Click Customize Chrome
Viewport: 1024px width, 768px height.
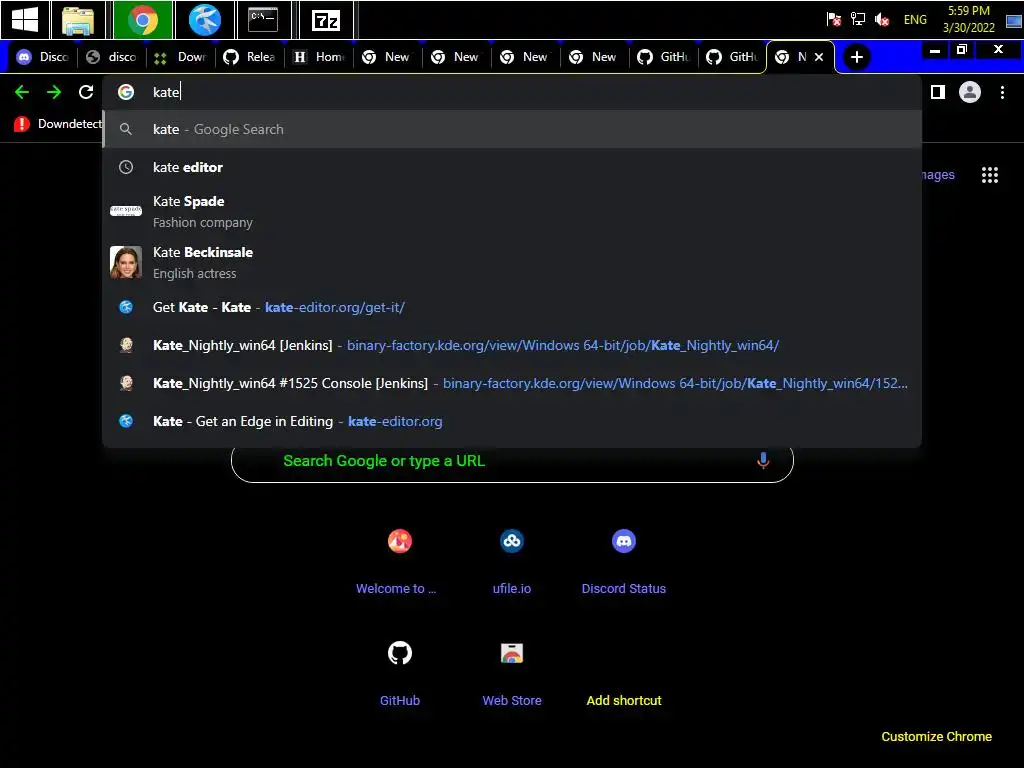pos(936,737)
